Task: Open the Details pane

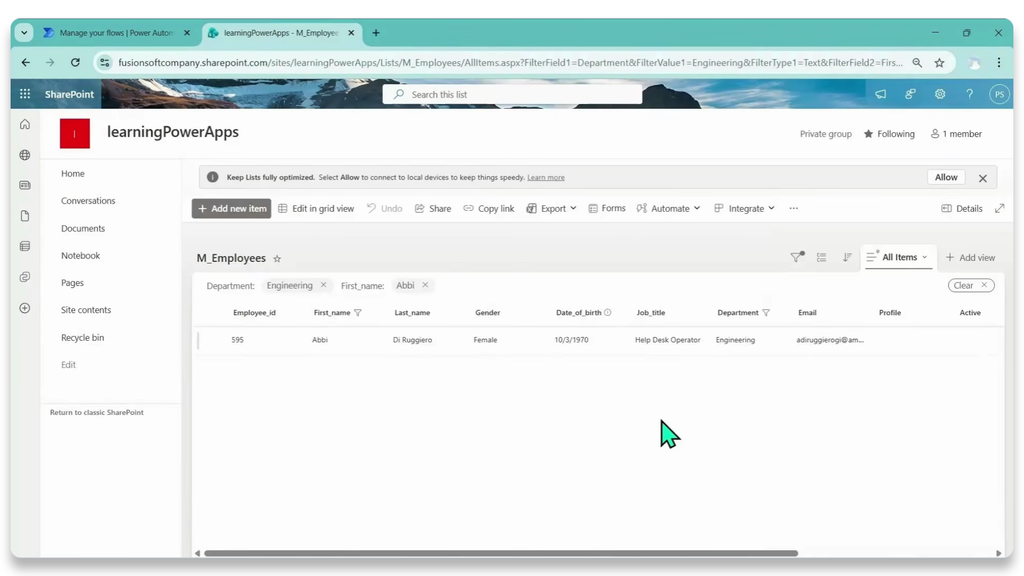Action: 962,208
